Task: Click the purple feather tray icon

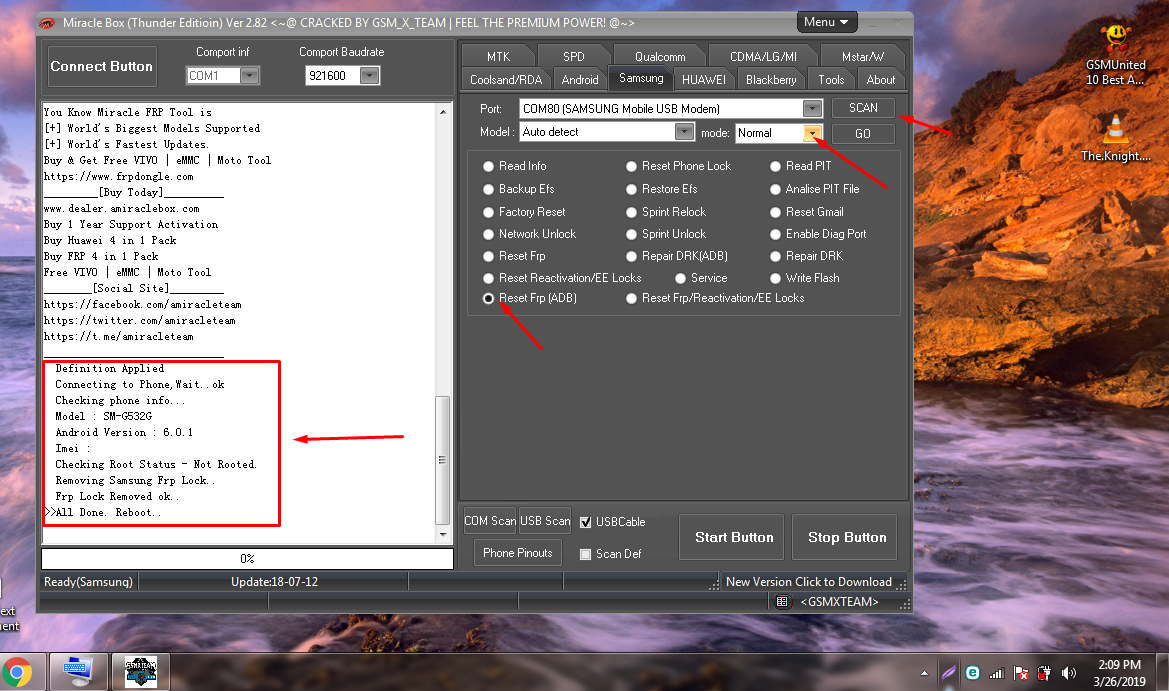Action: tap(948, 673)
